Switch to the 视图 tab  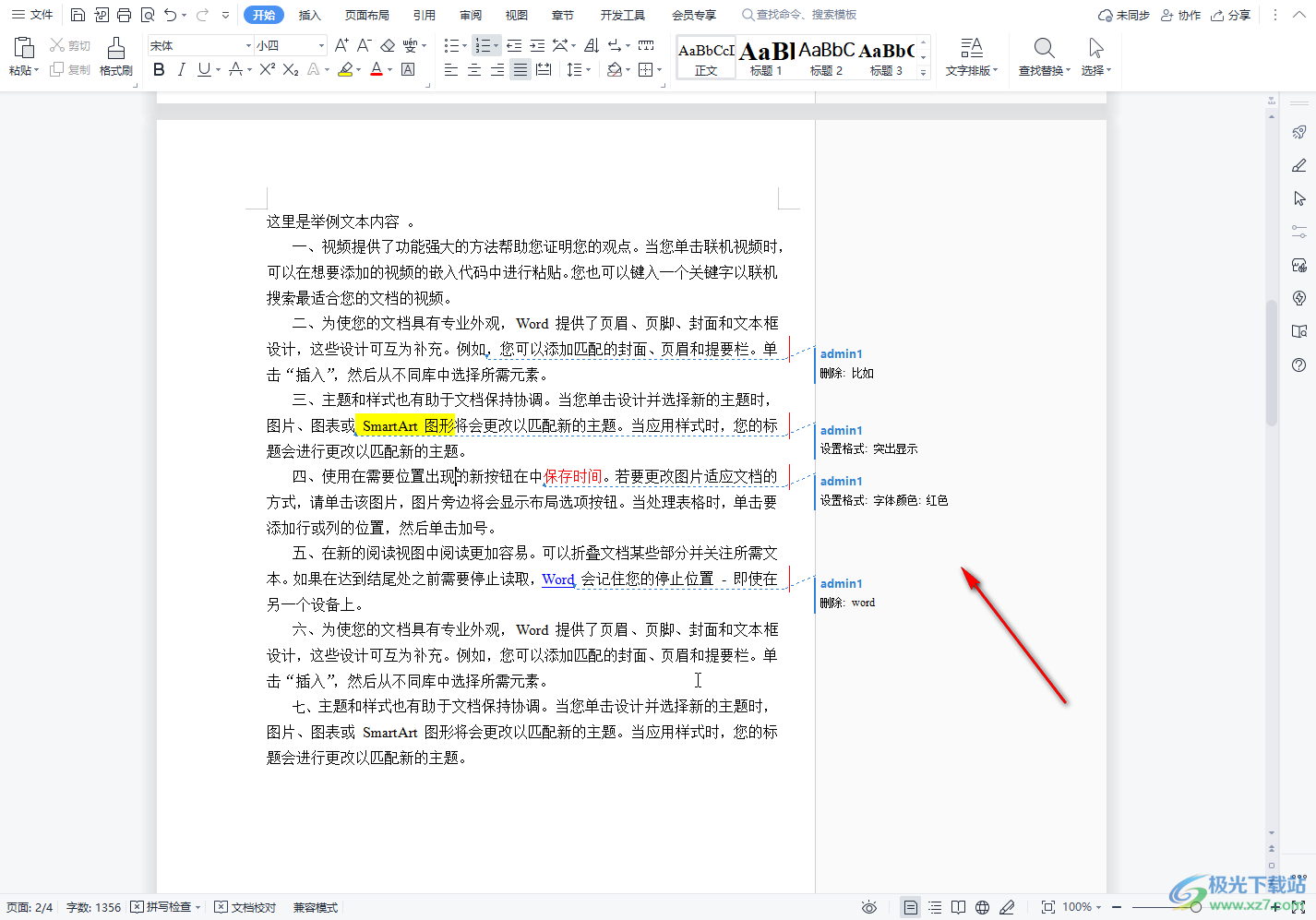pos(517,15)
